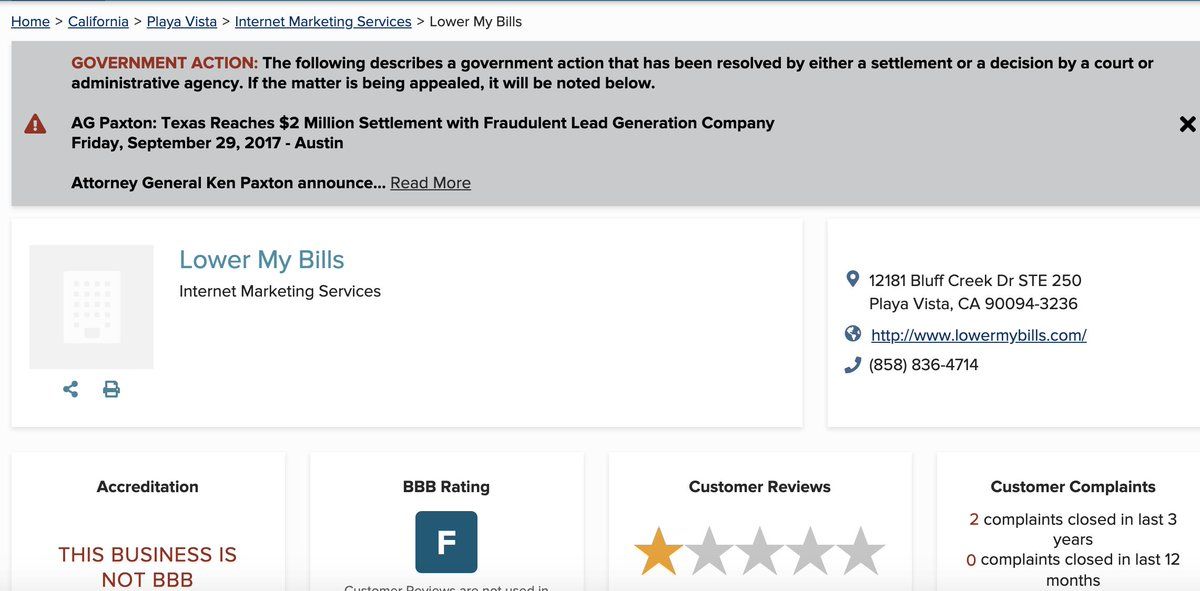Click the share icon under business logo
The width and height of the screenshot is (1200, 591).
(71, 389)
